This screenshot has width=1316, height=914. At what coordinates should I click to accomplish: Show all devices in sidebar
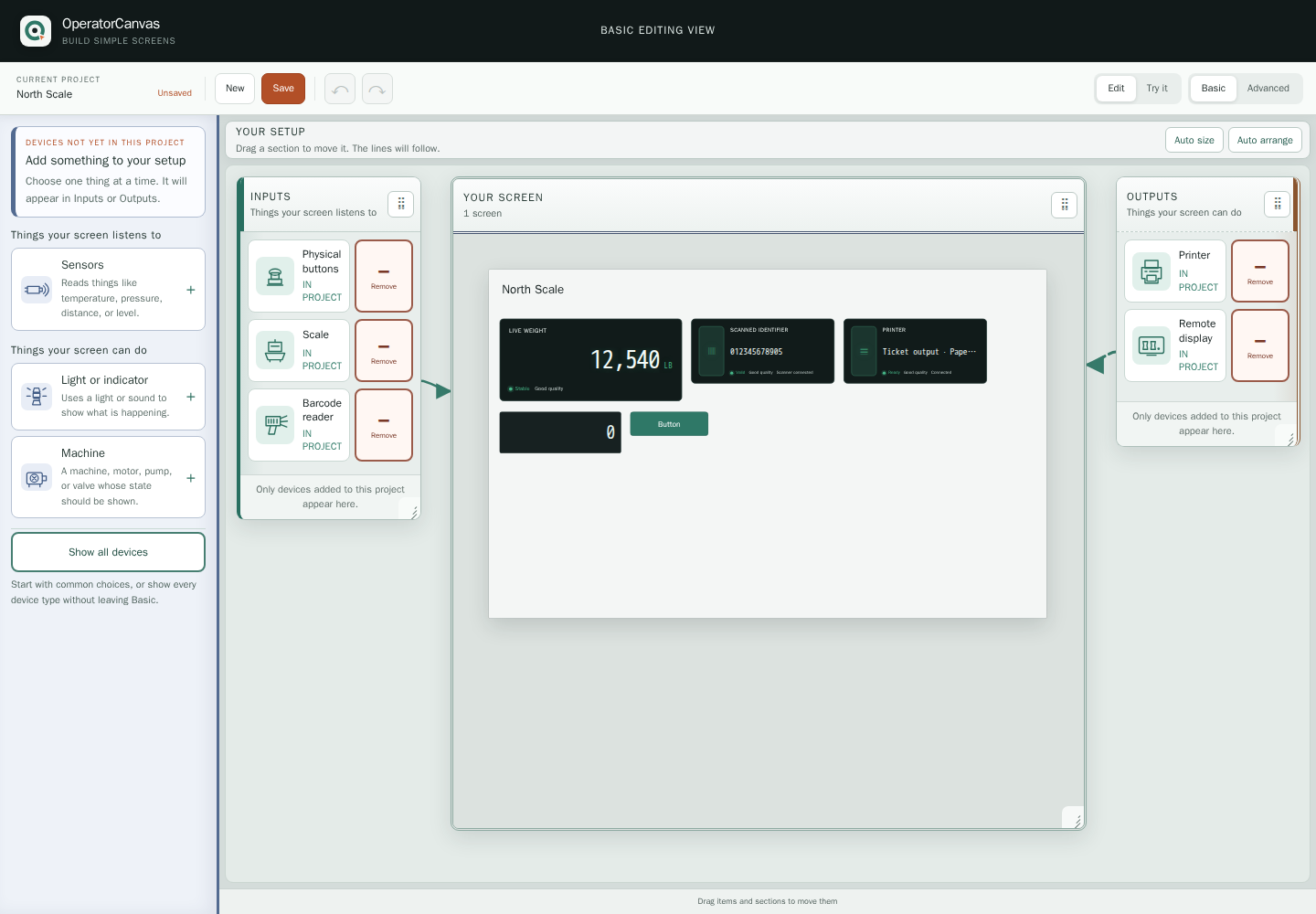[108, 552]
